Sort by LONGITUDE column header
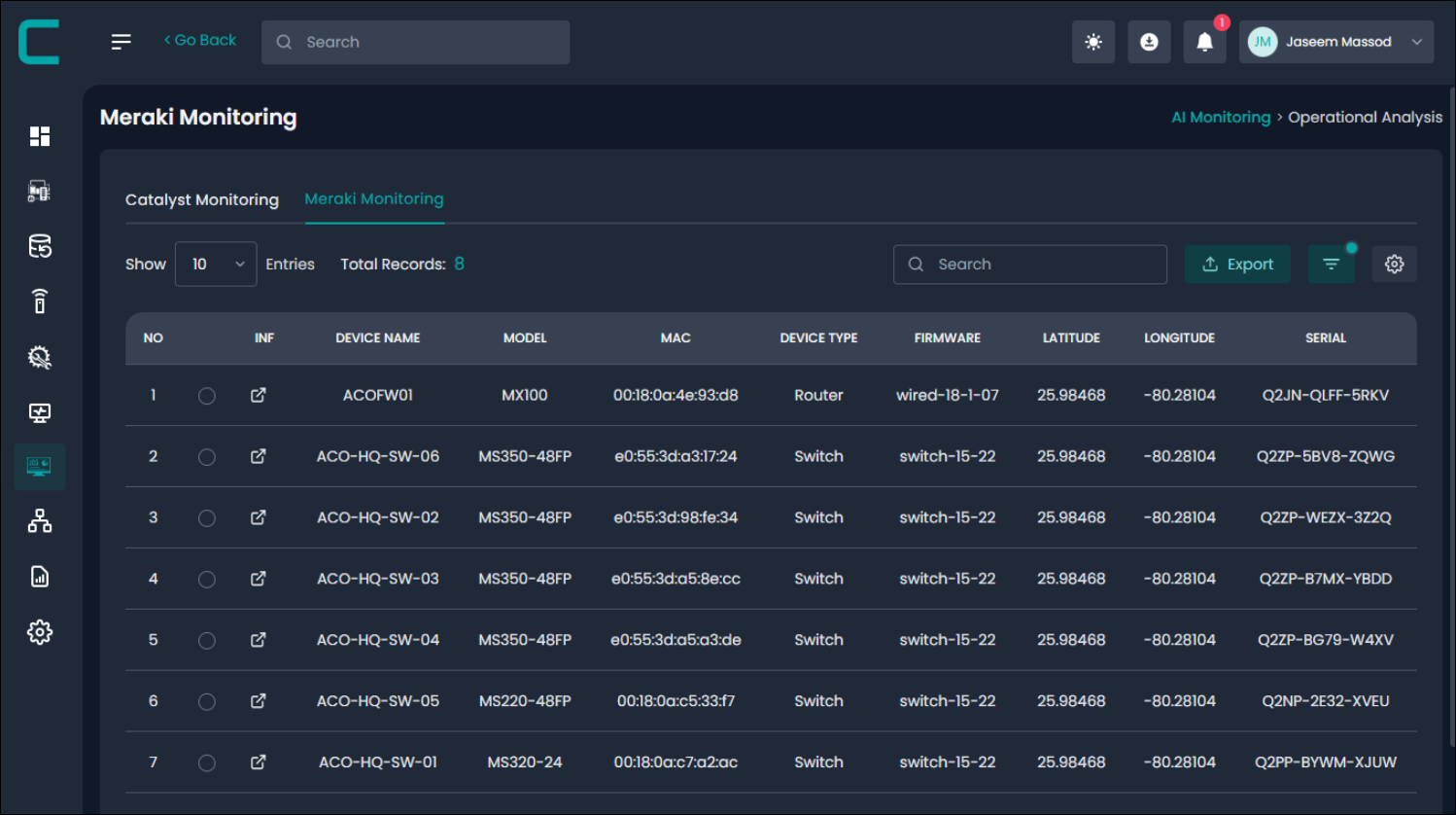The image size is (1456, 815). 1179,338
